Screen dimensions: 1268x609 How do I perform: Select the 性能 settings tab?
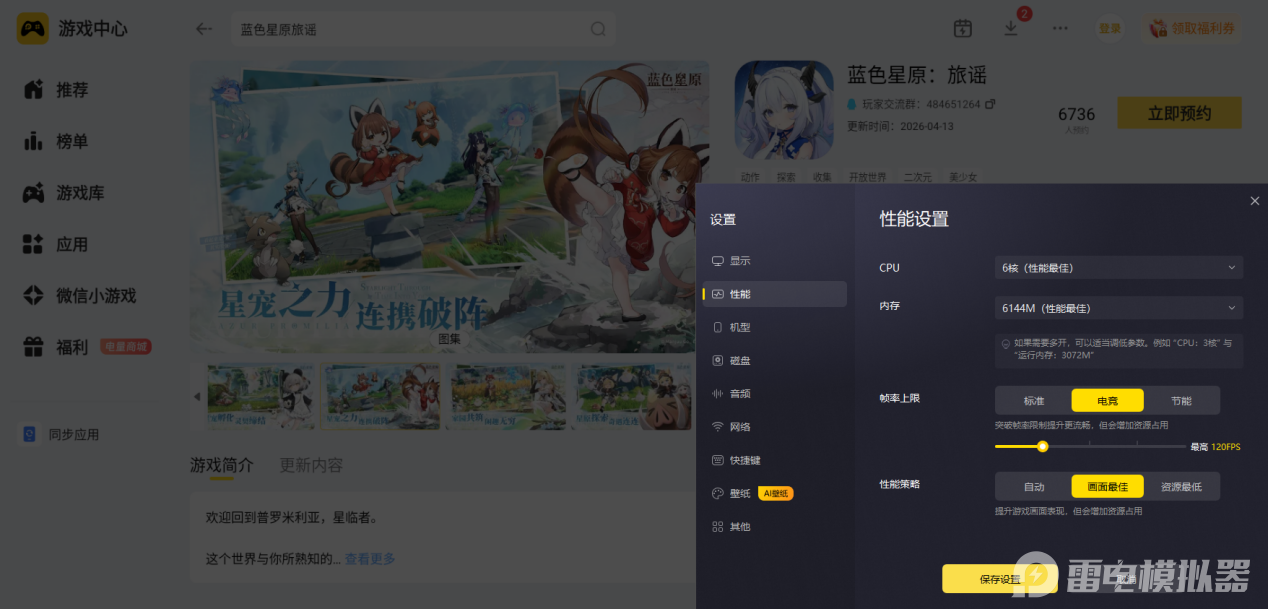pos(774,294)
